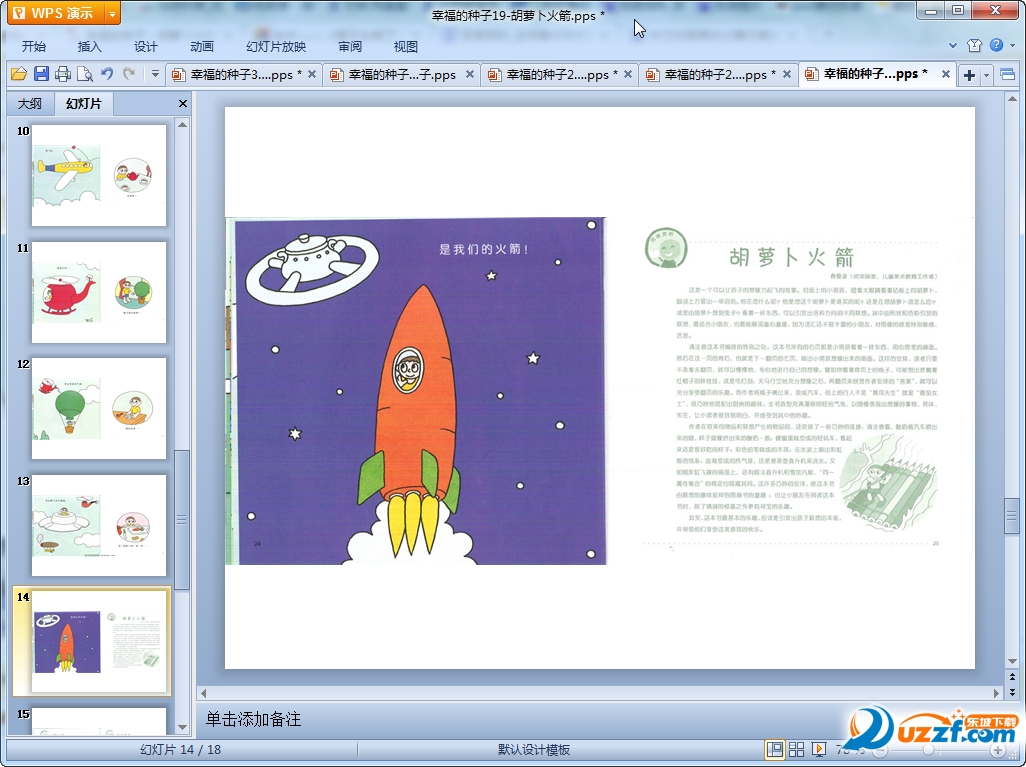The width and height of the screenshot is (1026, 767).
Task: Click horizontal scrollbar right arrow
Action: [x=996, y=692]
